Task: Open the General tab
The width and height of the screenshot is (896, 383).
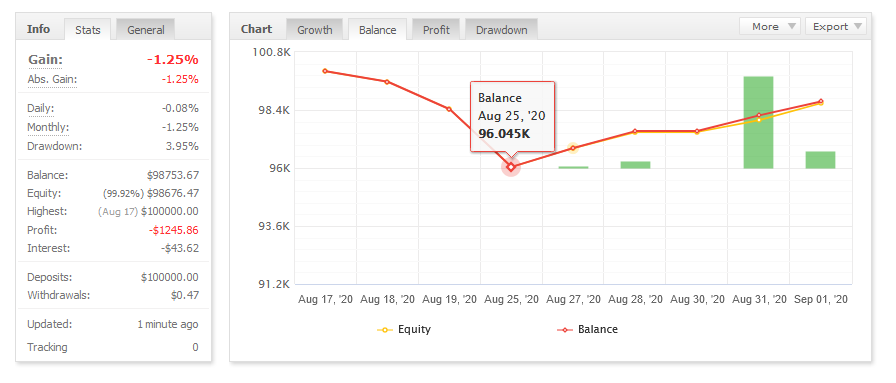Action: pos(146,30)
